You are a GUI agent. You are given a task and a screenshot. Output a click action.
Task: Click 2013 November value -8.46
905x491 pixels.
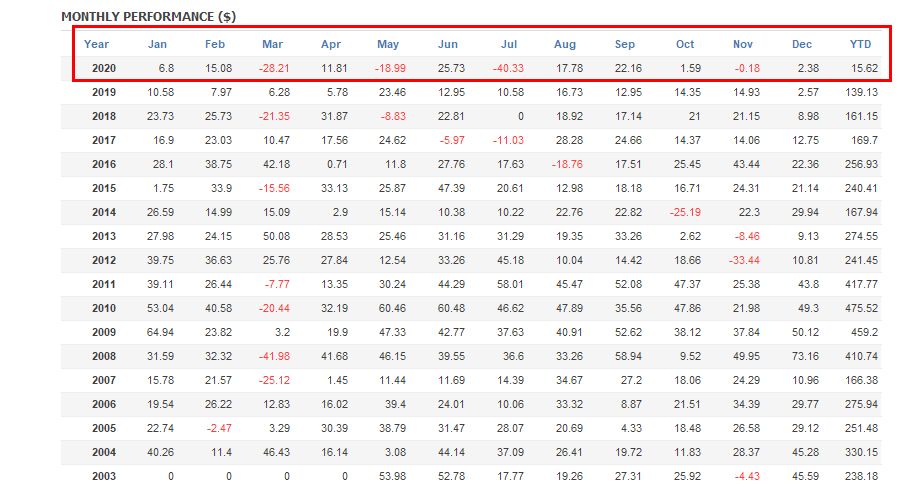pos(747,236)
